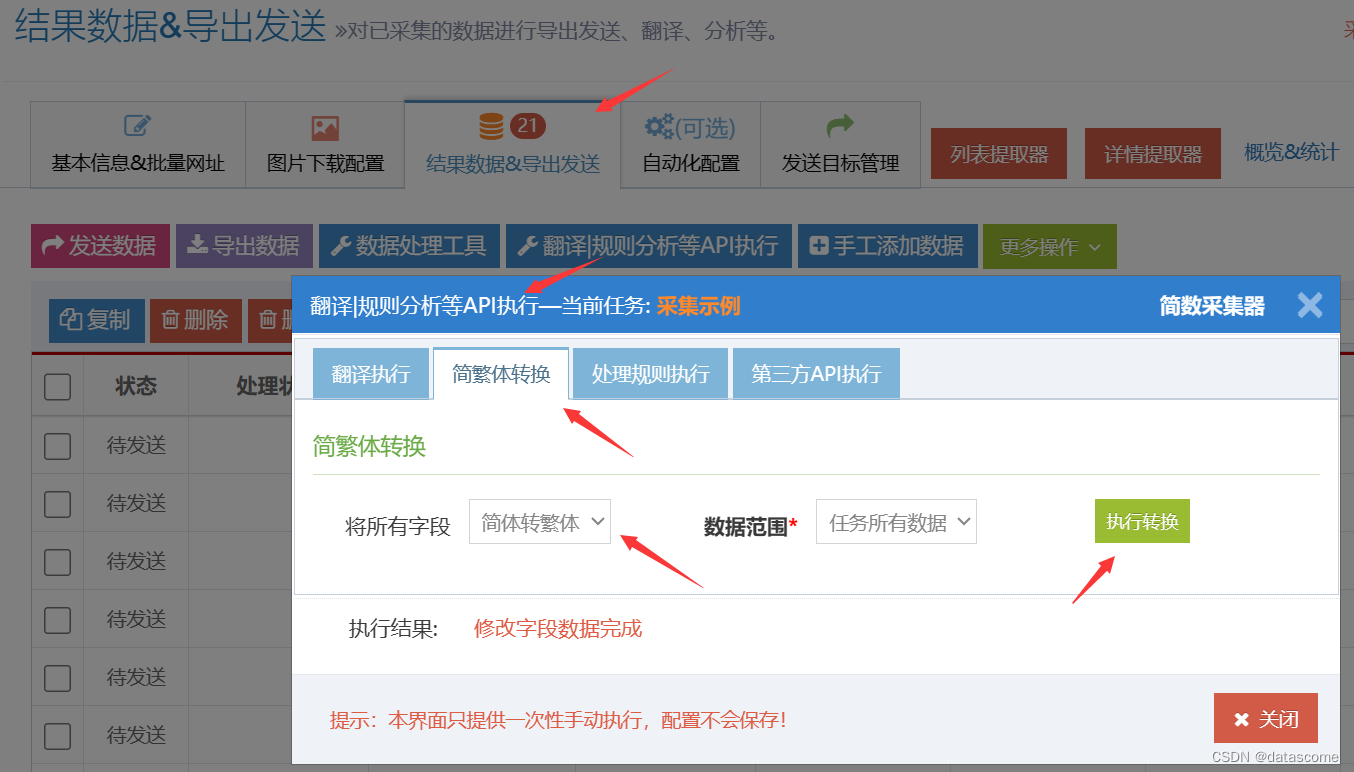Screen dimensions: 1354x772
Task: Switch to the 自动化配置 tab
Action: [x=690, y=145]
